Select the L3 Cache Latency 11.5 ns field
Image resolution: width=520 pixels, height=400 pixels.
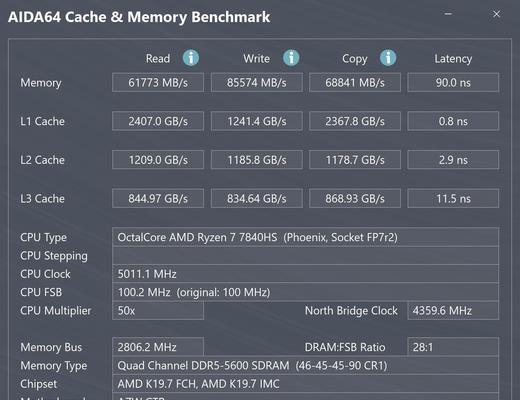click(453, 198)
